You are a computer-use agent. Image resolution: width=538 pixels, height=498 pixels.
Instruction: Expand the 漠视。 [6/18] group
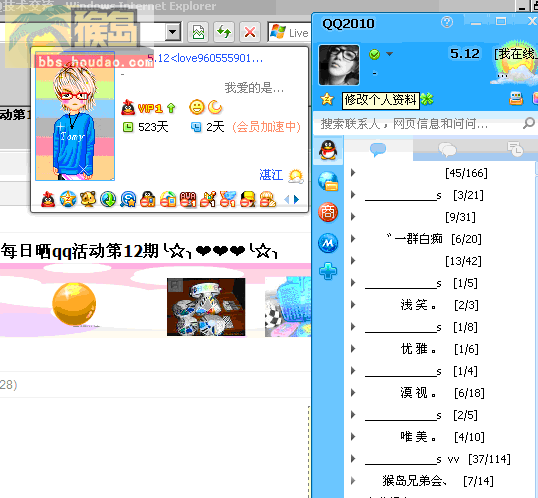pos(353,393)
